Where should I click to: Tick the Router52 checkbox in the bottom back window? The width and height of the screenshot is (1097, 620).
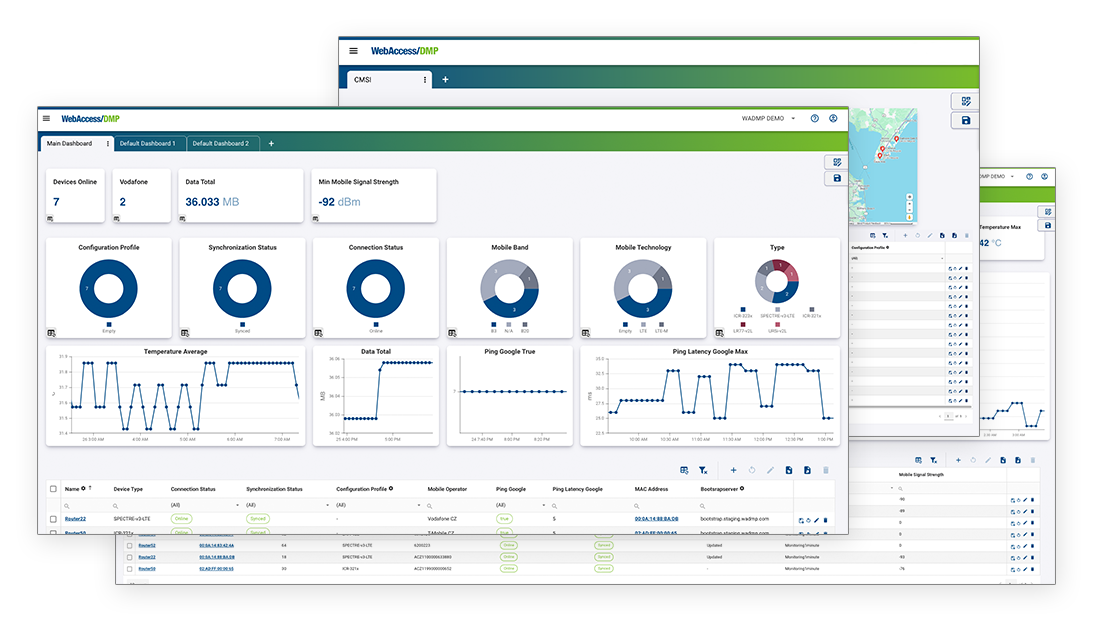pyautogui.click(x=129, y=545)
